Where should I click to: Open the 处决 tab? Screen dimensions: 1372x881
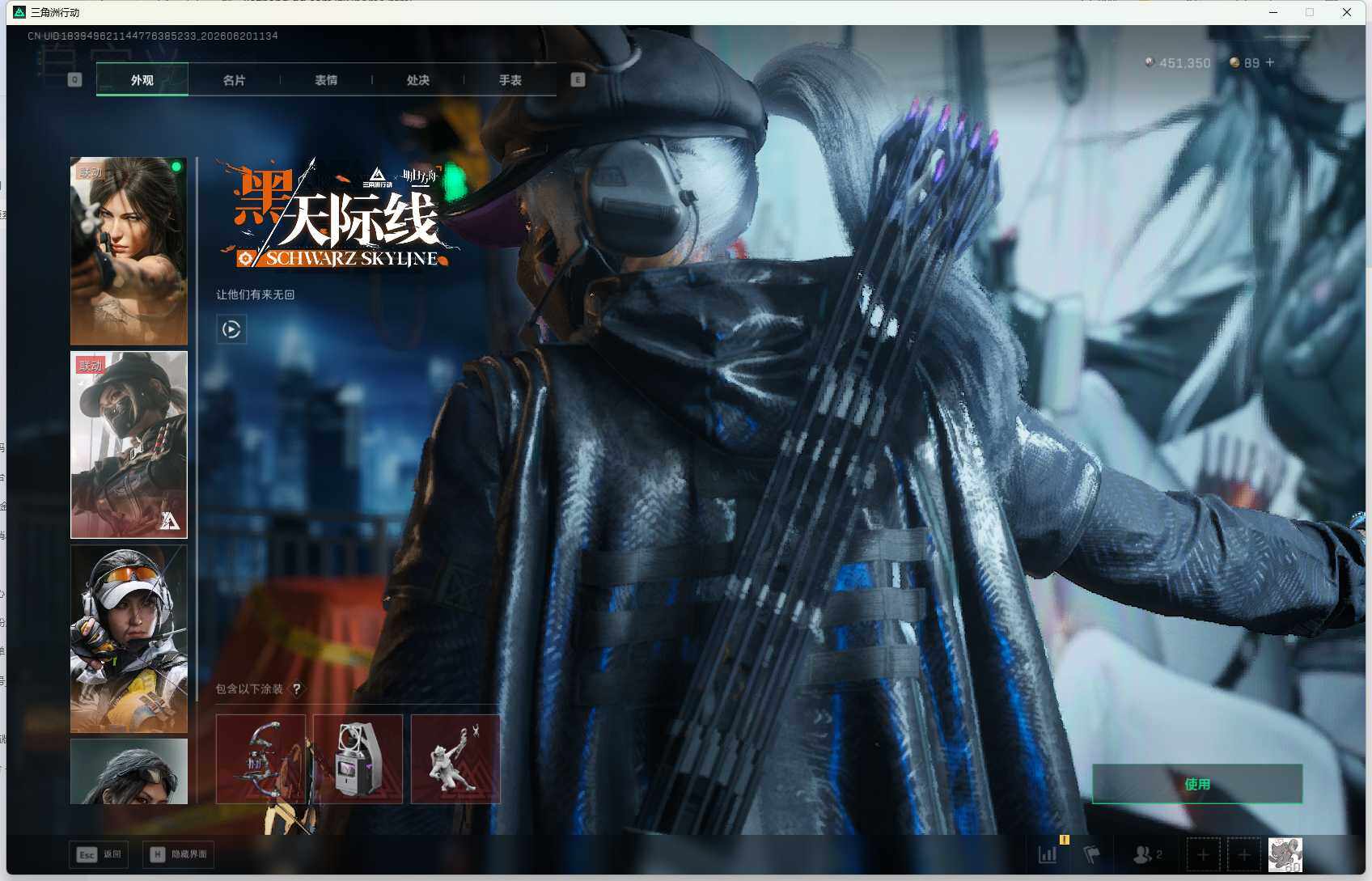pyautogui.click(x=418, y=79)
